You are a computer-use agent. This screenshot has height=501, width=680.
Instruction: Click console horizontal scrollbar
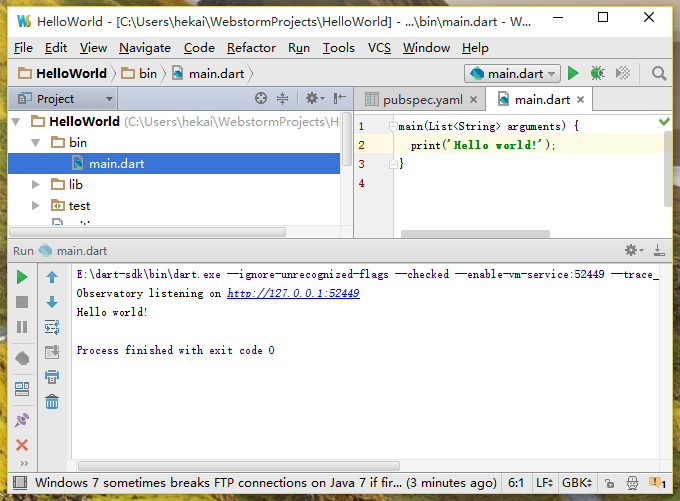coord(239,466)
